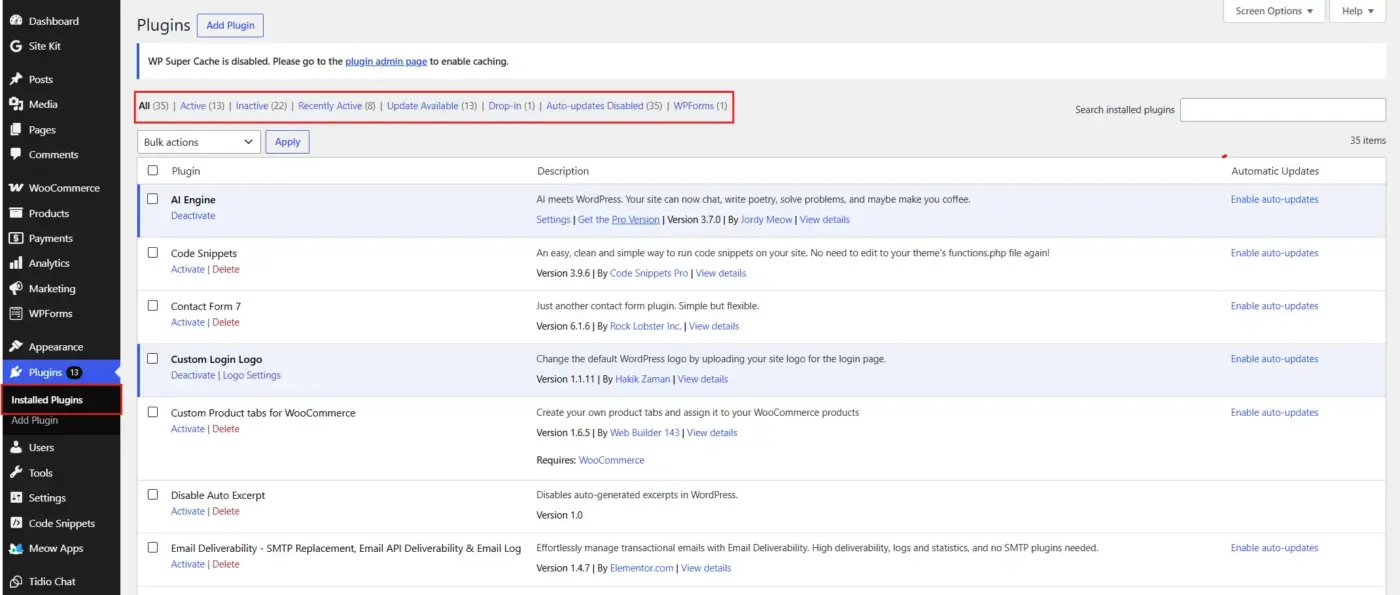The height and width of the screenshot is (595, 1400).
Task: Open Add Plugin submenu item in sidebar
Action: click(x=35, y=421)
